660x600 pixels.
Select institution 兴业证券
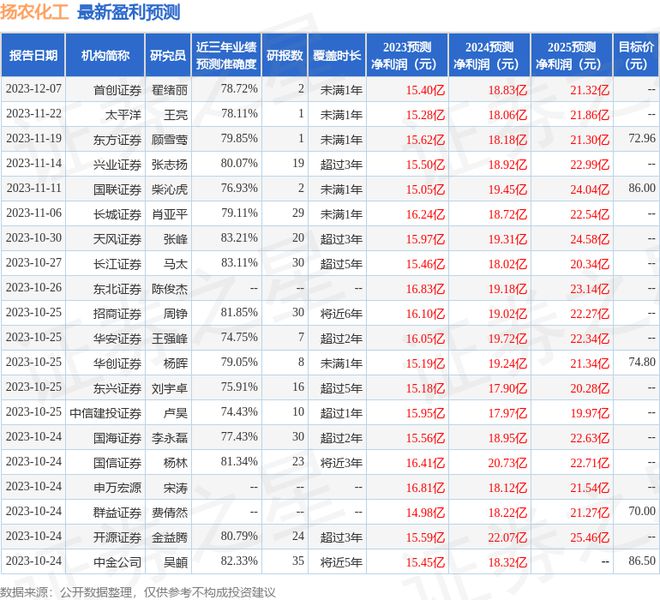117,164
